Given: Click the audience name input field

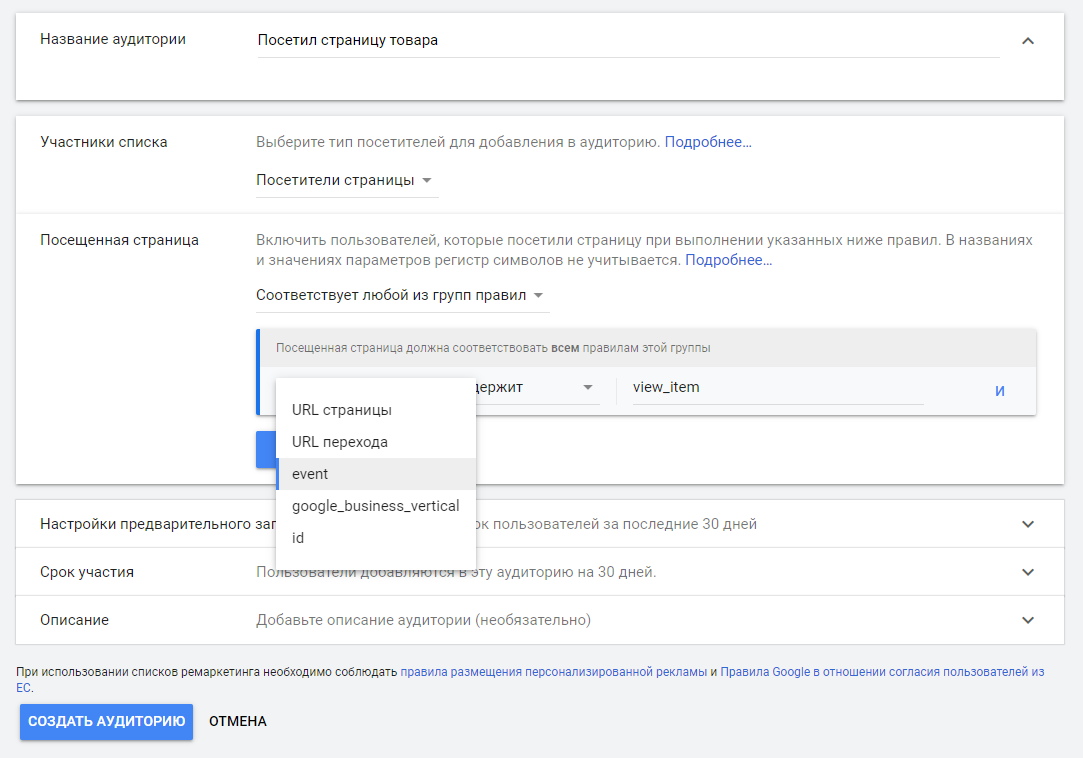Looking at the screenshot, I should [627, 41].
